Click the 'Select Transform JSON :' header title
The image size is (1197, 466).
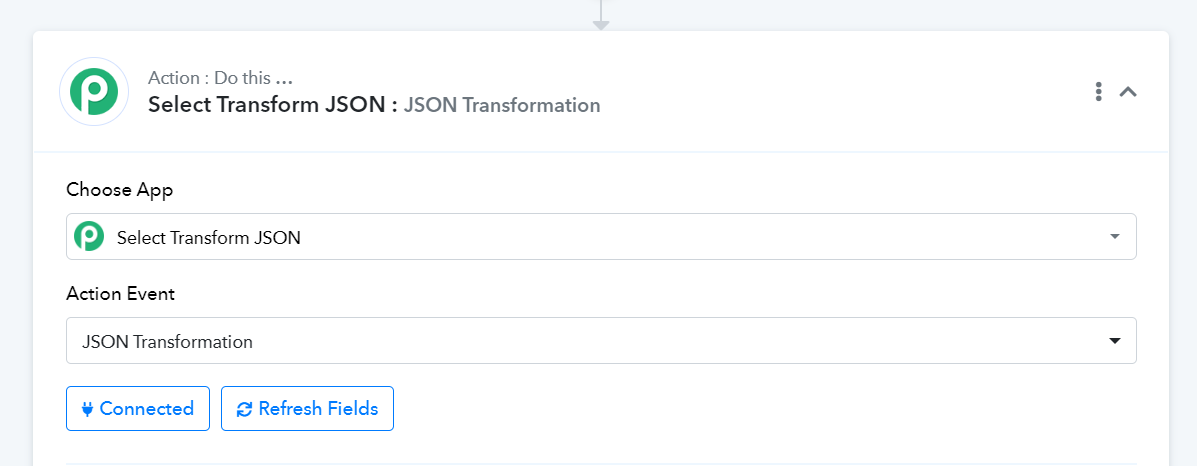click(x=273, y=105)
